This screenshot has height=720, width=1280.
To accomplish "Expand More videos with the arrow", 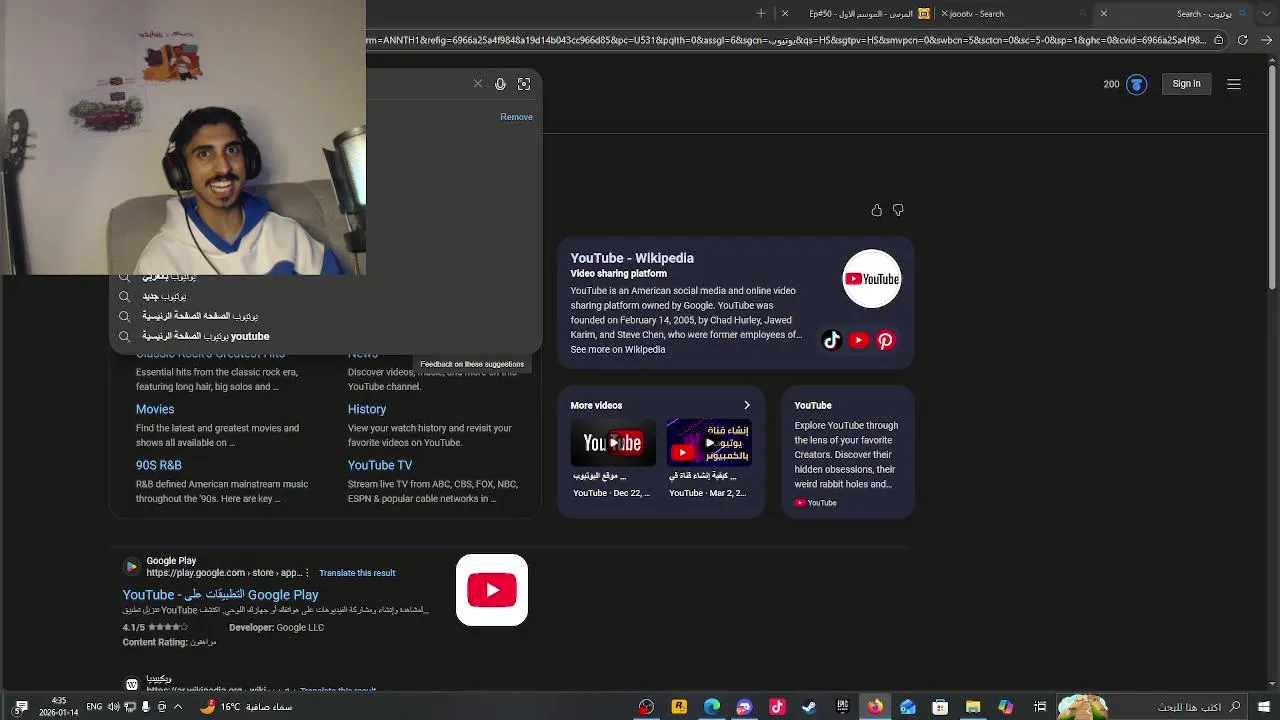I will click(746, 405).
